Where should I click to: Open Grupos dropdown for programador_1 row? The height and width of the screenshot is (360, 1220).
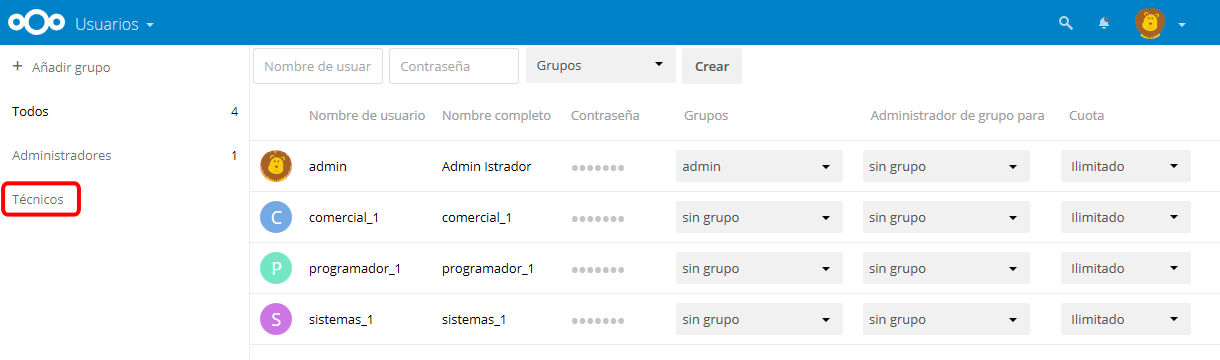tap(759, 268)
